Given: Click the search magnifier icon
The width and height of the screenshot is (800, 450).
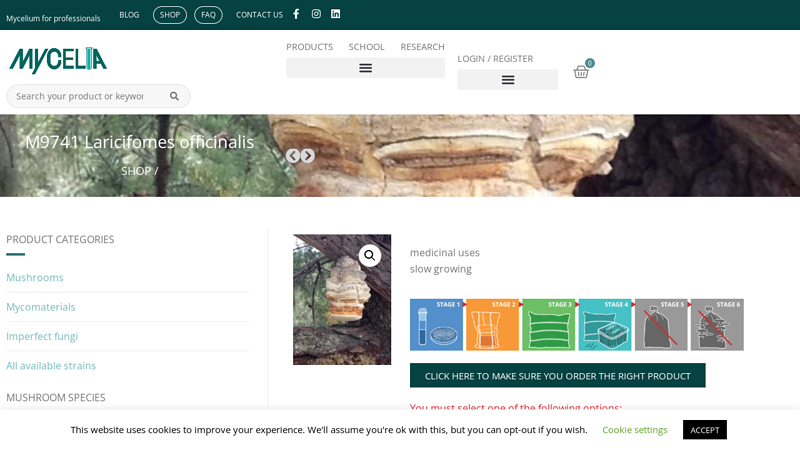Looking at the screenshot, I should (174, 96).
